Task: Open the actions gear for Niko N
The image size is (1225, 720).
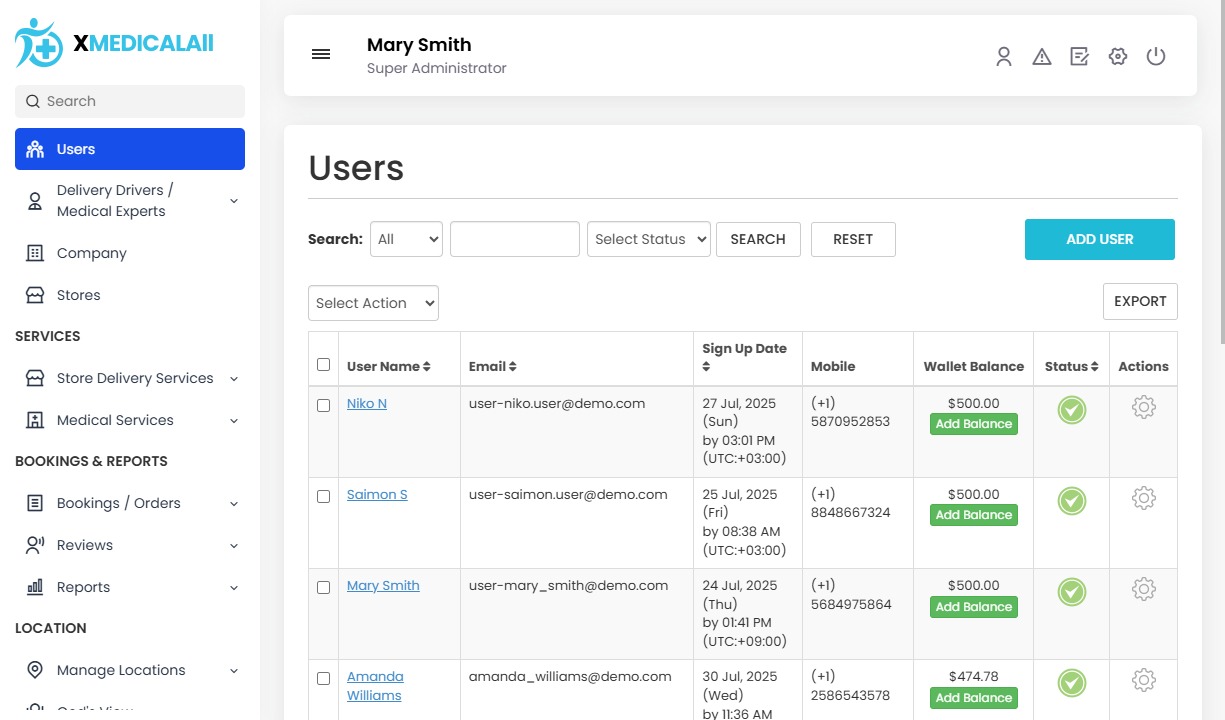Action: (1143, 407)
